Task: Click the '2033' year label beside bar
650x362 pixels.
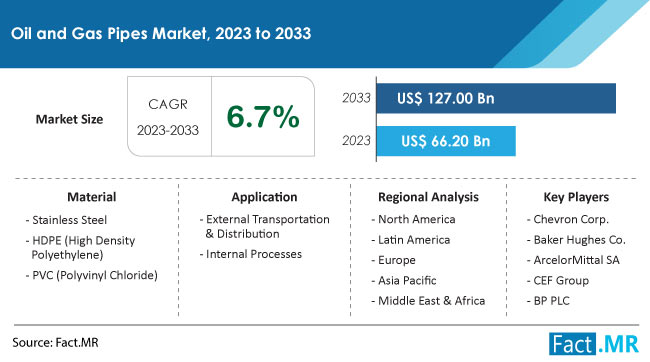Action: pyautogui.click(x=356, y=98)
